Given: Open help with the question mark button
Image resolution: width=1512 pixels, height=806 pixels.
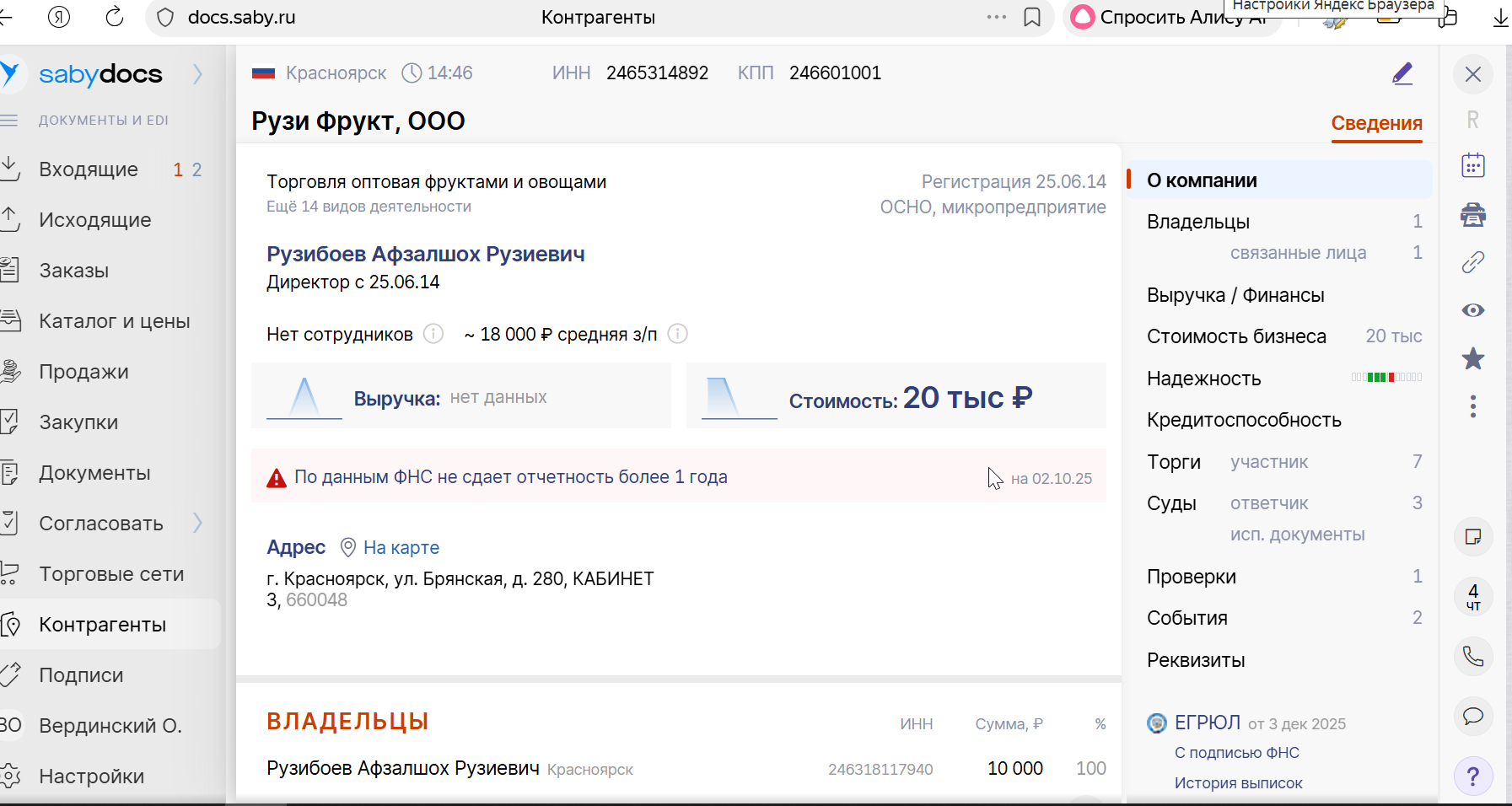Looking at the screenshot, I should coord(1473,776).
